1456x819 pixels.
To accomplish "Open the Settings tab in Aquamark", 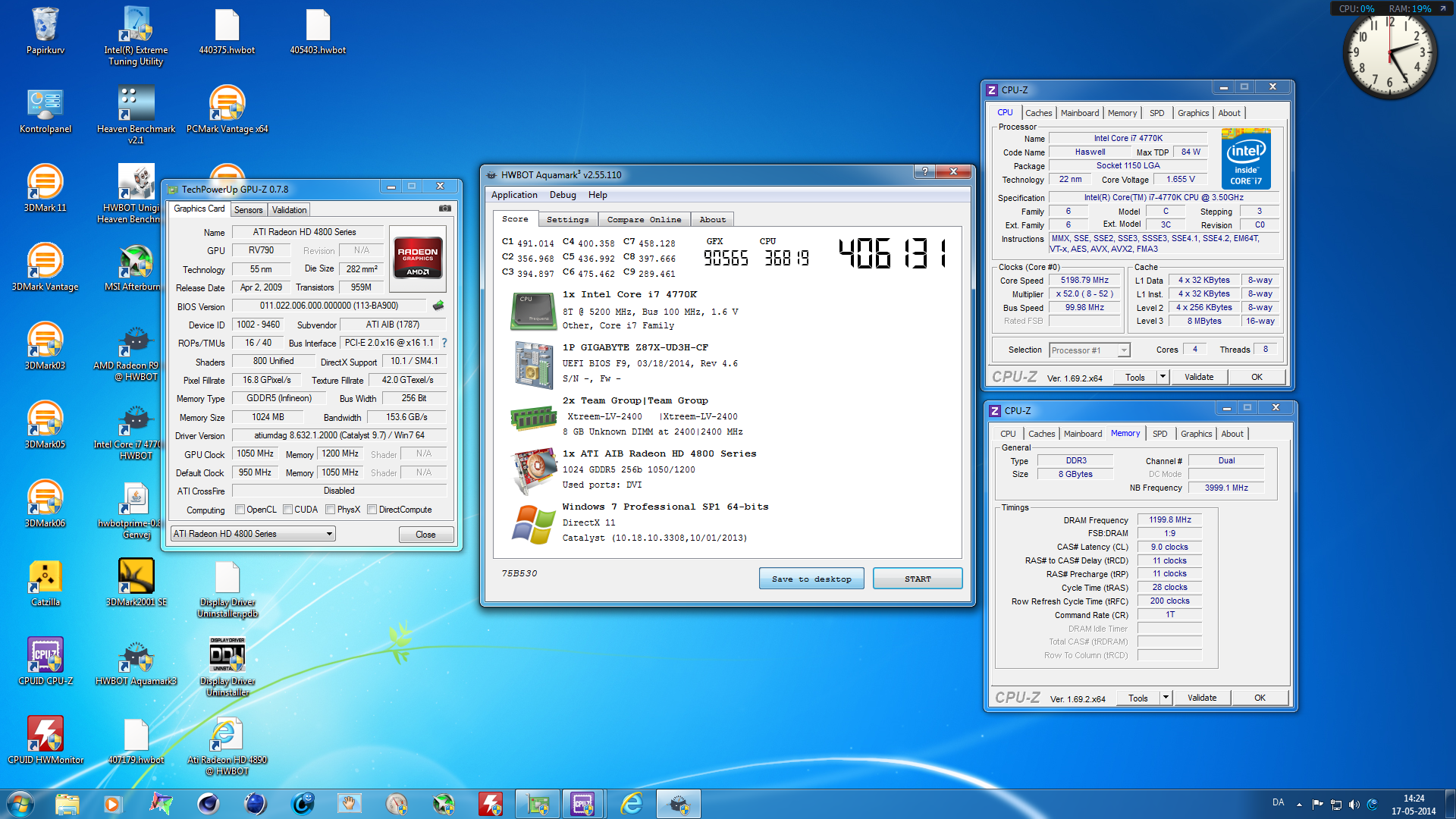I will (567, 220).
